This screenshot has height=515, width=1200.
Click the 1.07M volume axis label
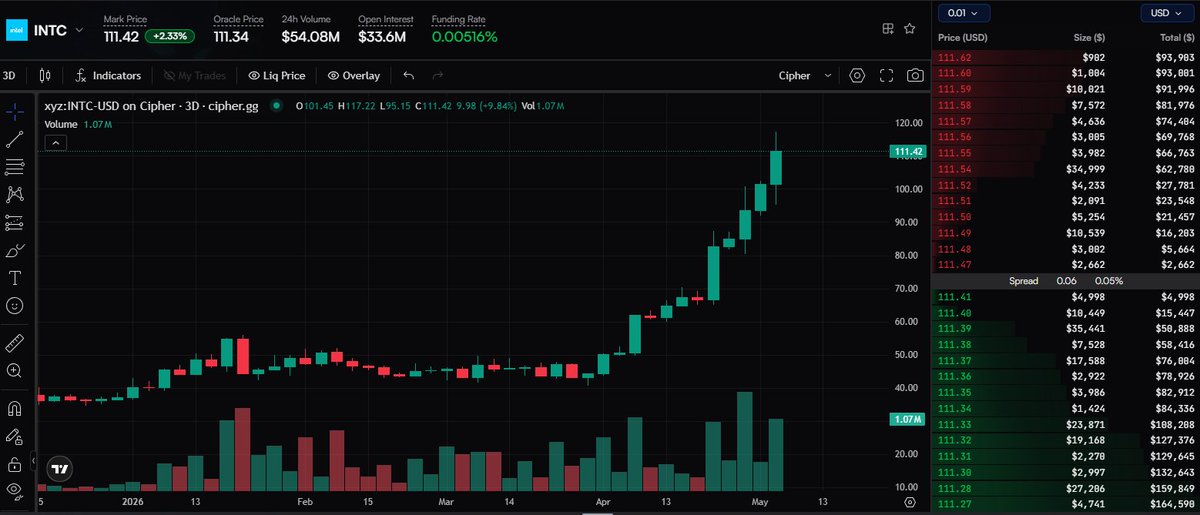[x=909, y=420]
